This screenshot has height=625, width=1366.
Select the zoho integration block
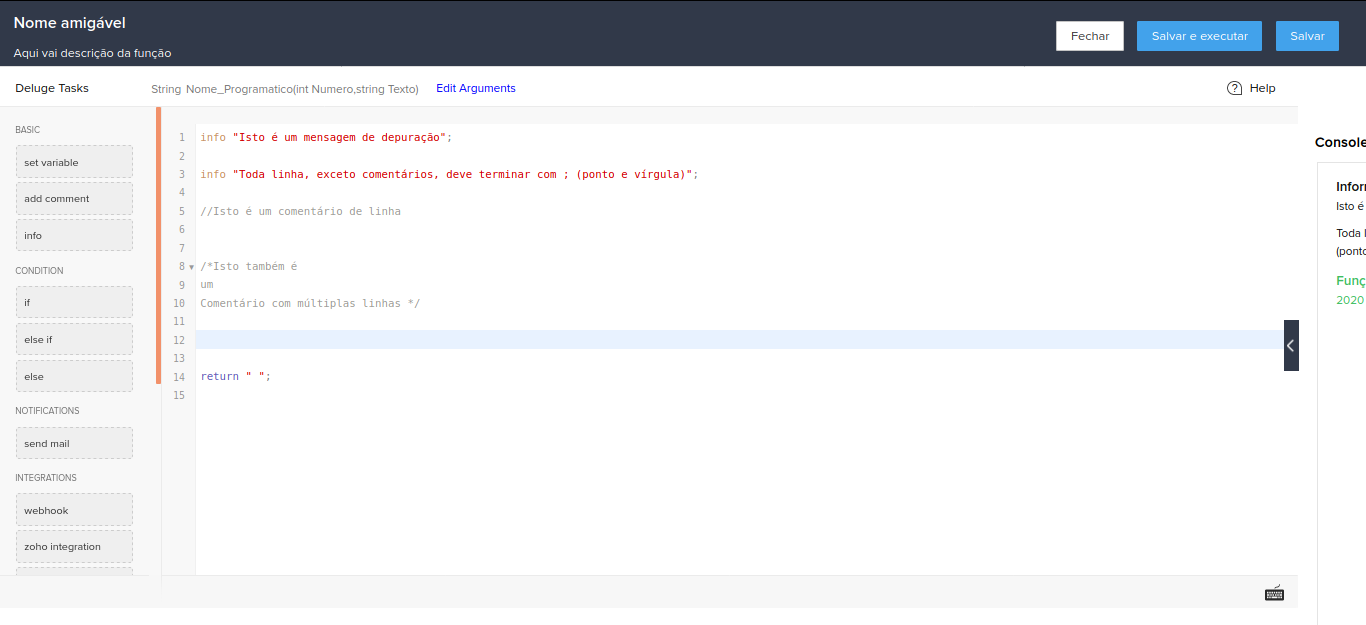(74, 547)
